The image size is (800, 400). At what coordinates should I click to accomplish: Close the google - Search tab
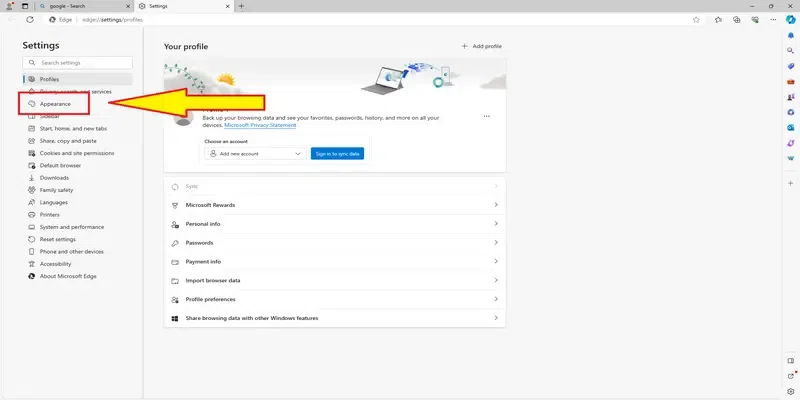(x=128, y=6)
